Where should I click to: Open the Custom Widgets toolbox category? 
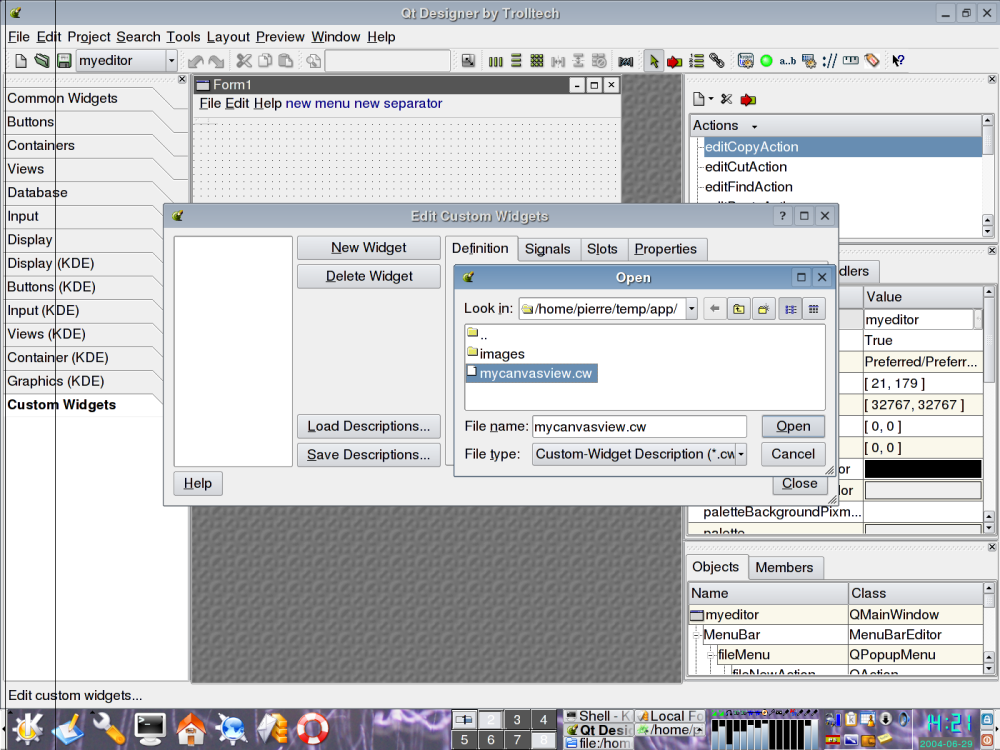coord(62,405)
